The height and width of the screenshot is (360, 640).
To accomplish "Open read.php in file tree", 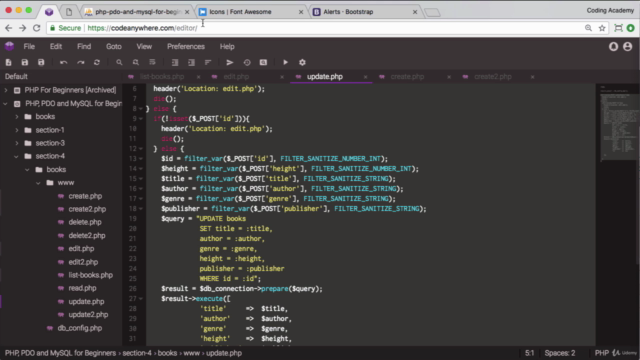I will click(82, 288).
